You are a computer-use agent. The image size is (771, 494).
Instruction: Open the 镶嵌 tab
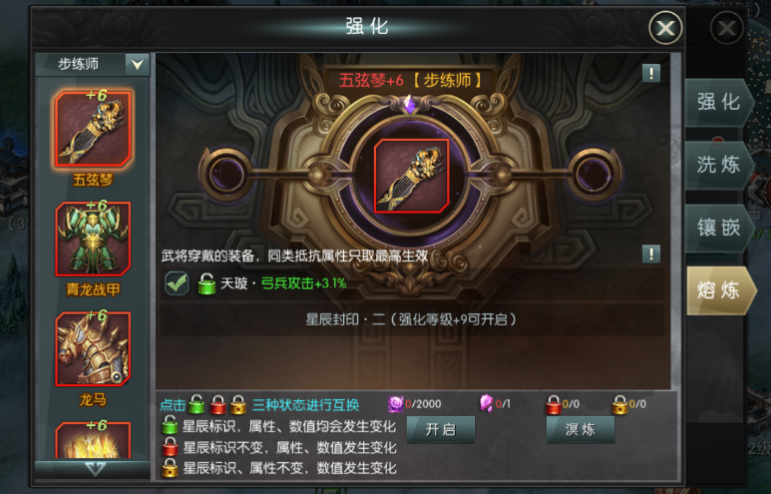tap(719, 228)
